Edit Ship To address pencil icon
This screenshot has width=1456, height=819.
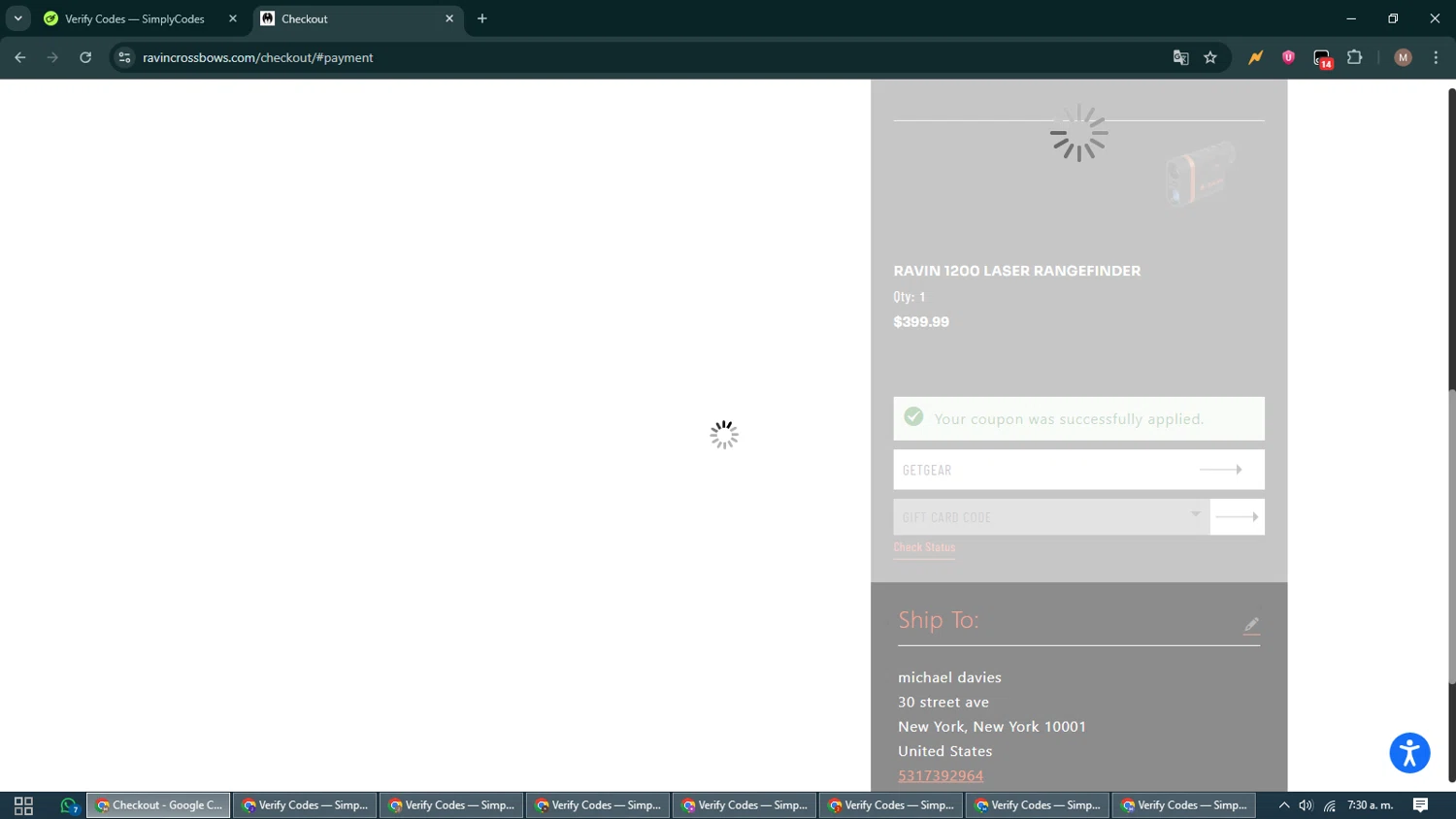click(x=1251, y=625)
